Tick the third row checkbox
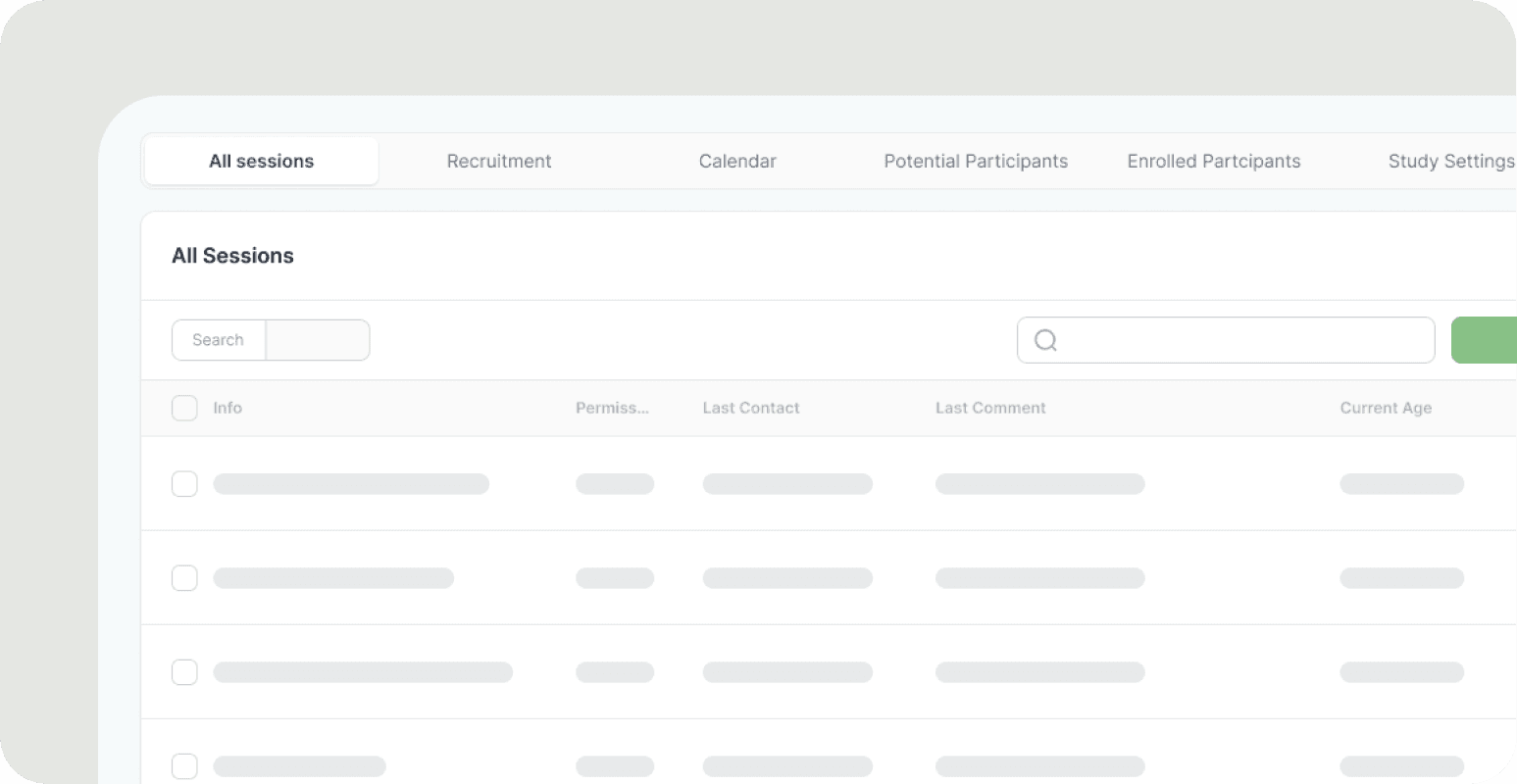1517x784 pixels. pyautogui.click(x=184, y=672)
